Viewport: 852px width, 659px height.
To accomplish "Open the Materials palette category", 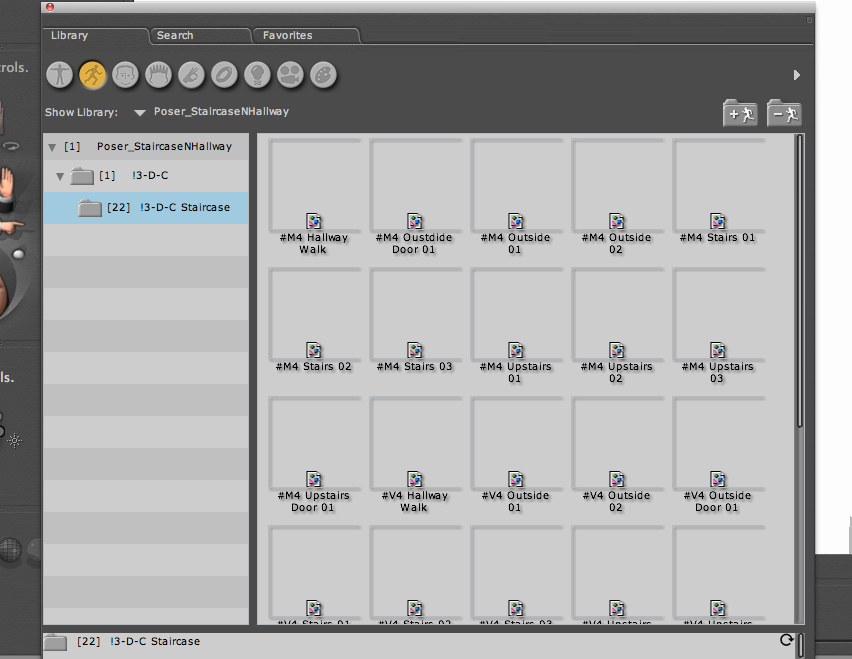I will (323, 74).
